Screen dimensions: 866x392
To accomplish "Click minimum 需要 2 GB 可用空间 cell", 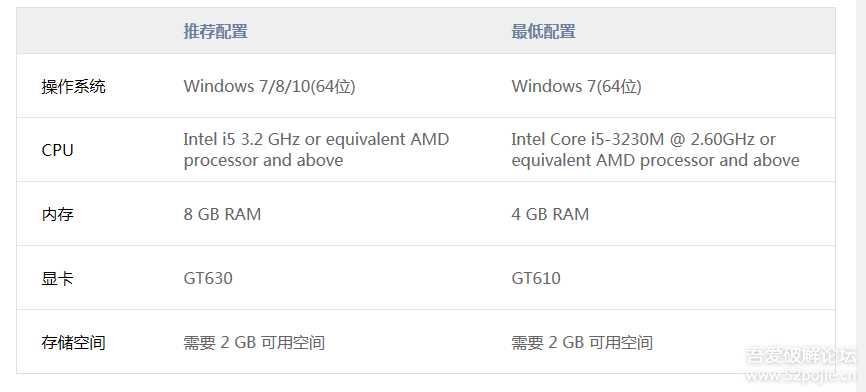I will pyautogui.click(x=582, y=343).
